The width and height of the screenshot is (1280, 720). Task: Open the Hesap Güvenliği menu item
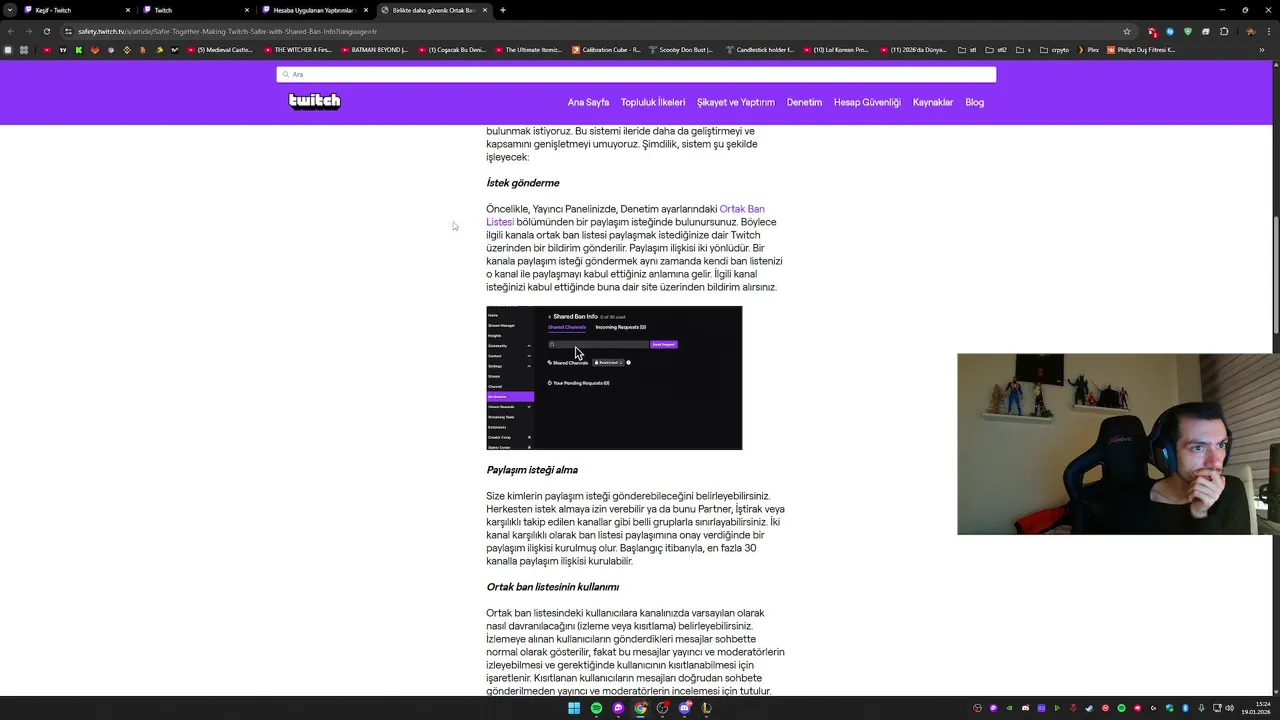(867, 102)
